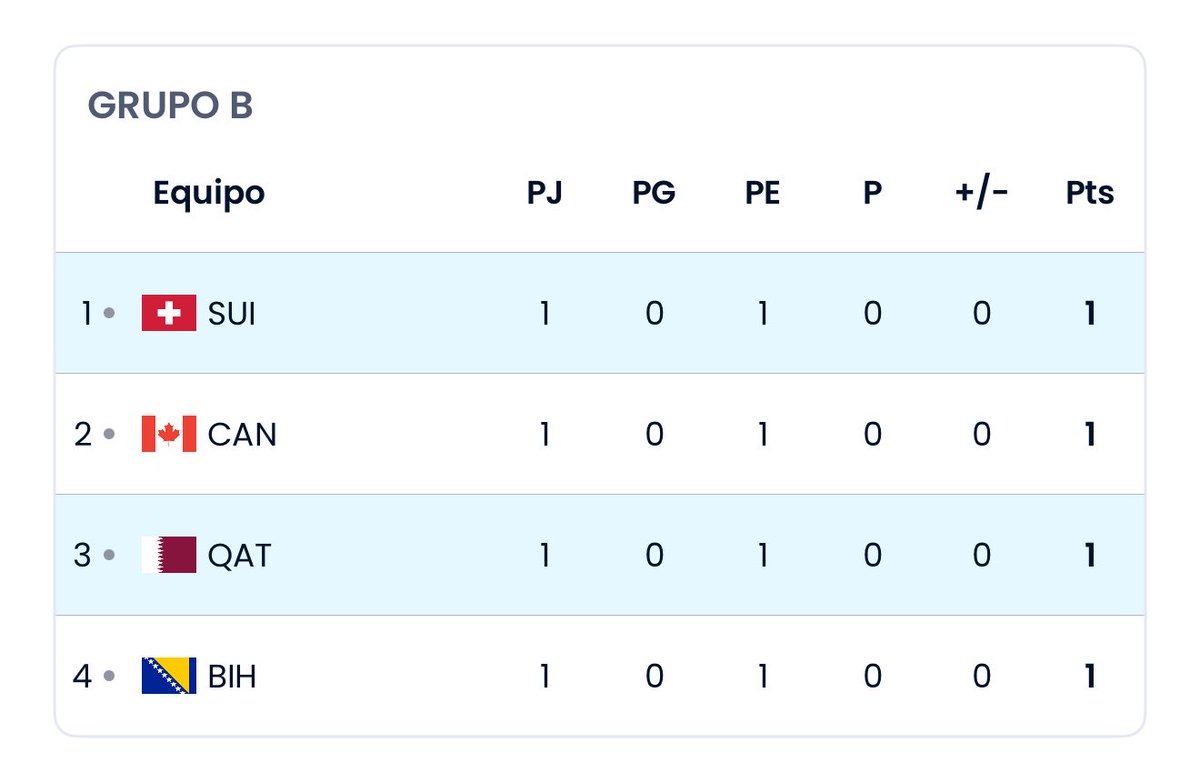The width and height of the screenshot is (1200, 783).
Task: Sort by the PE column header
Action: coord(763,192)
